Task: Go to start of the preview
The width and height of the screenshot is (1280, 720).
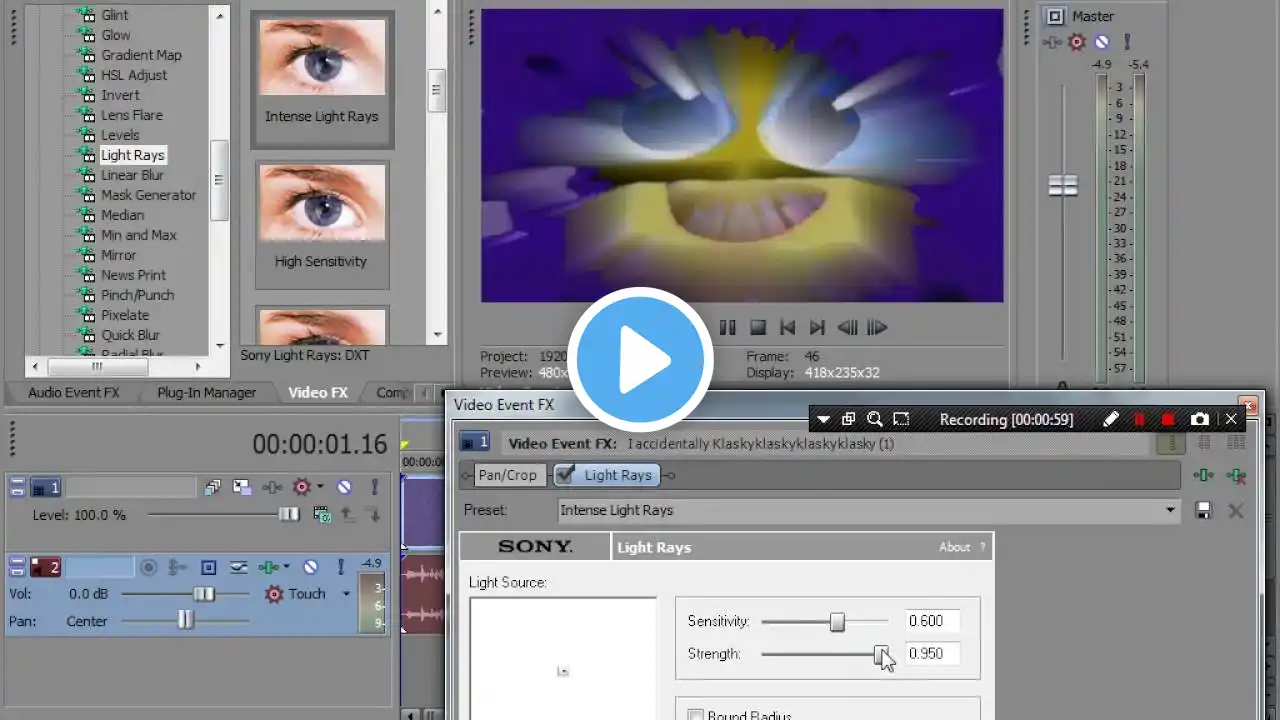Action: pyautogui.click(x=787, y=327)
